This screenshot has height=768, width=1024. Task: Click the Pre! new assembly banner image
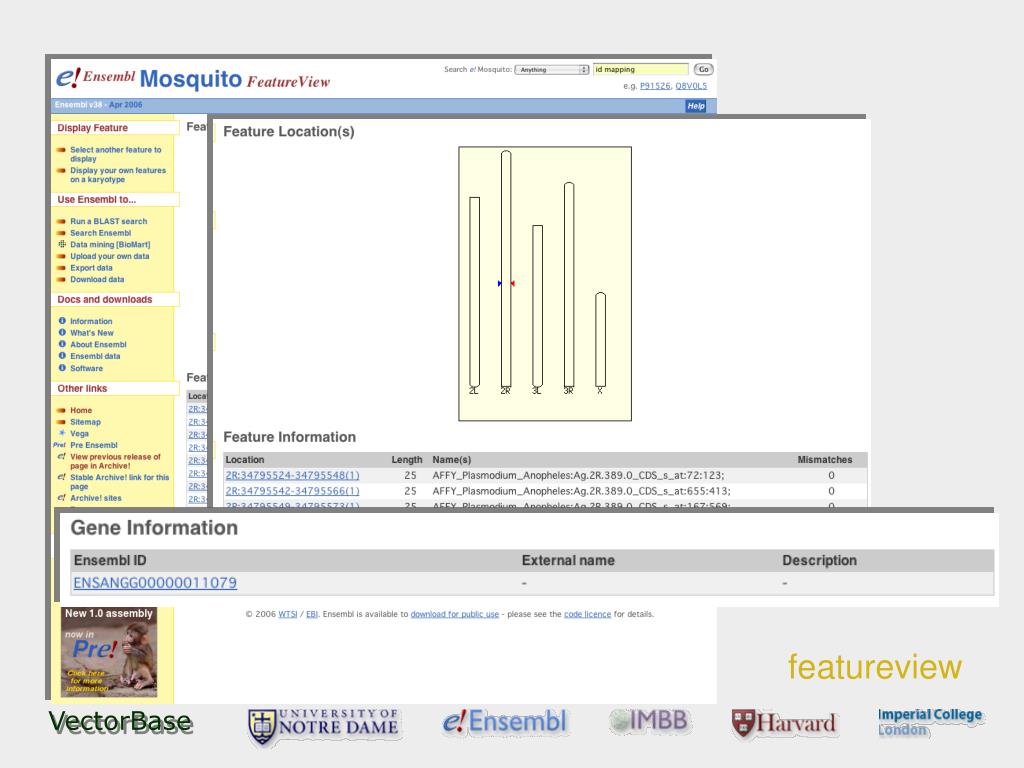coord(109,652)
